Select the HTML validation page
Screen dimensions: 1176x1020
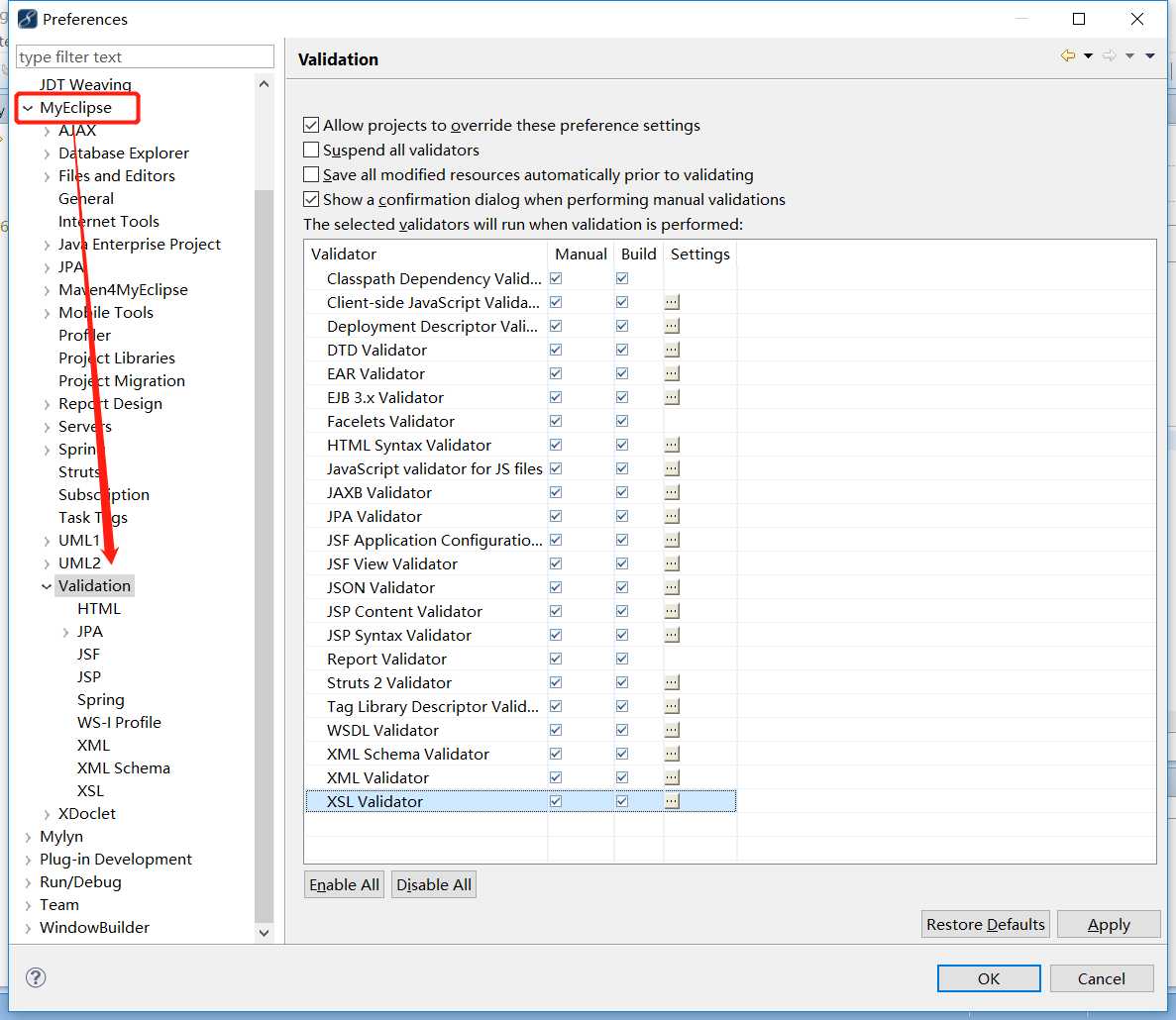(99, 609)
